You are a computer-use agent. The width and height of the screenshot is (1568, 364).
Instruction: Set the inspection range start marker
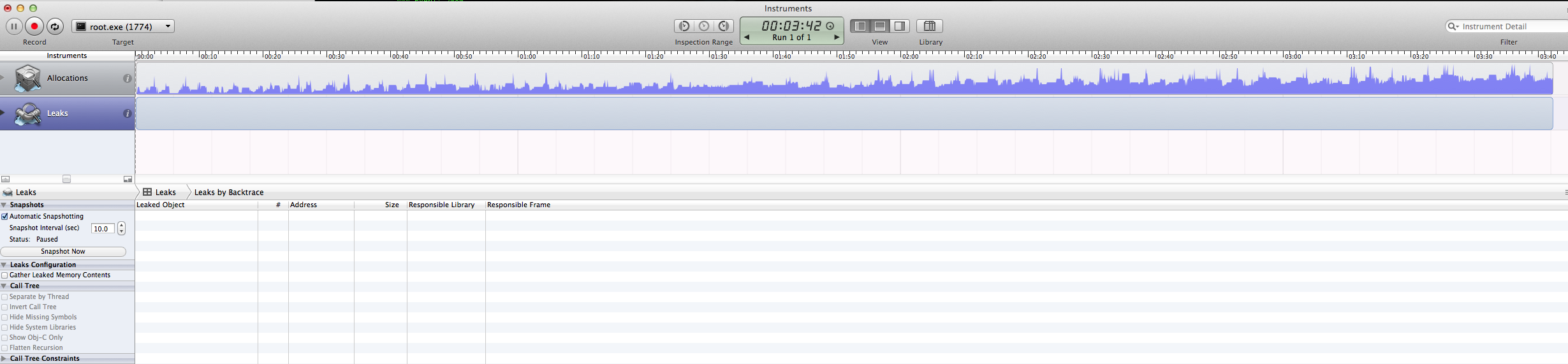(684, 26)
